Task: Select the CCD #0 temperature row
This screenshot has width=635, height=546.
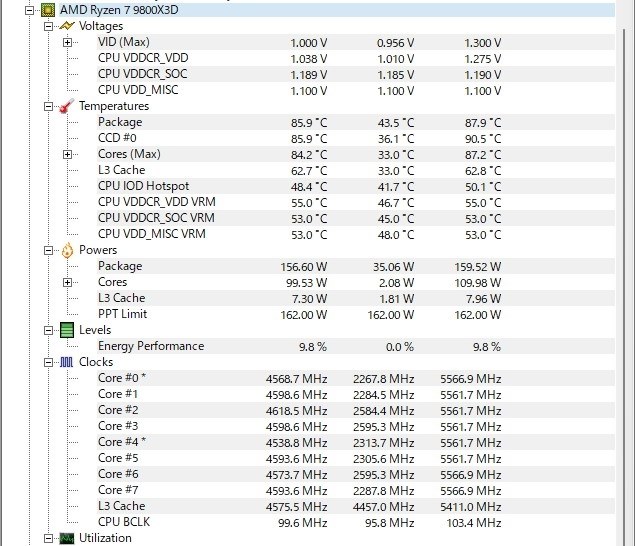Action: click(x=356, y=138)
